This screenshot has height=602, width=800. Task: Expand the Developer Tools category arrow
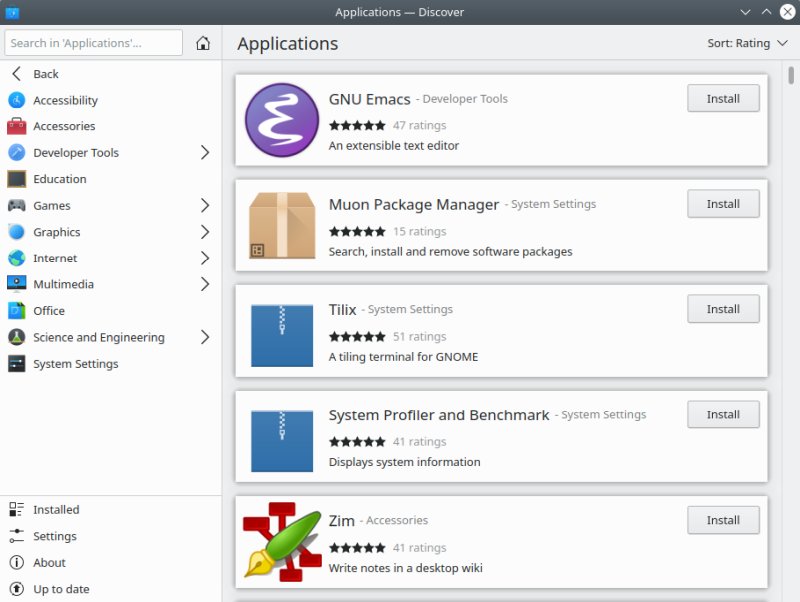click(205, 153)
